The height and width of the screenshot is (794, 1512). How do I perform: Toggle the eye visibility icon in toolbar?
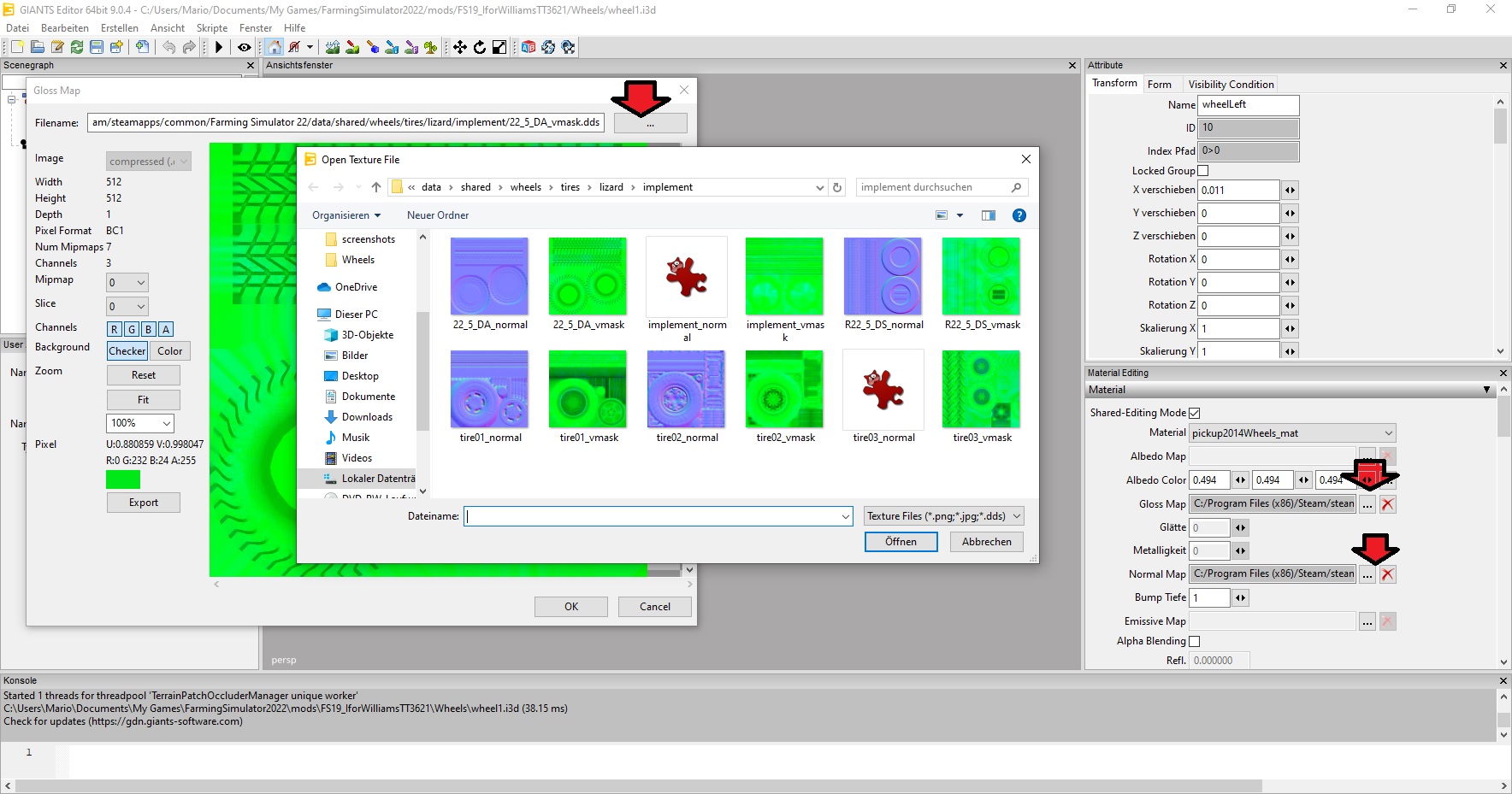(x=245, y=47)
